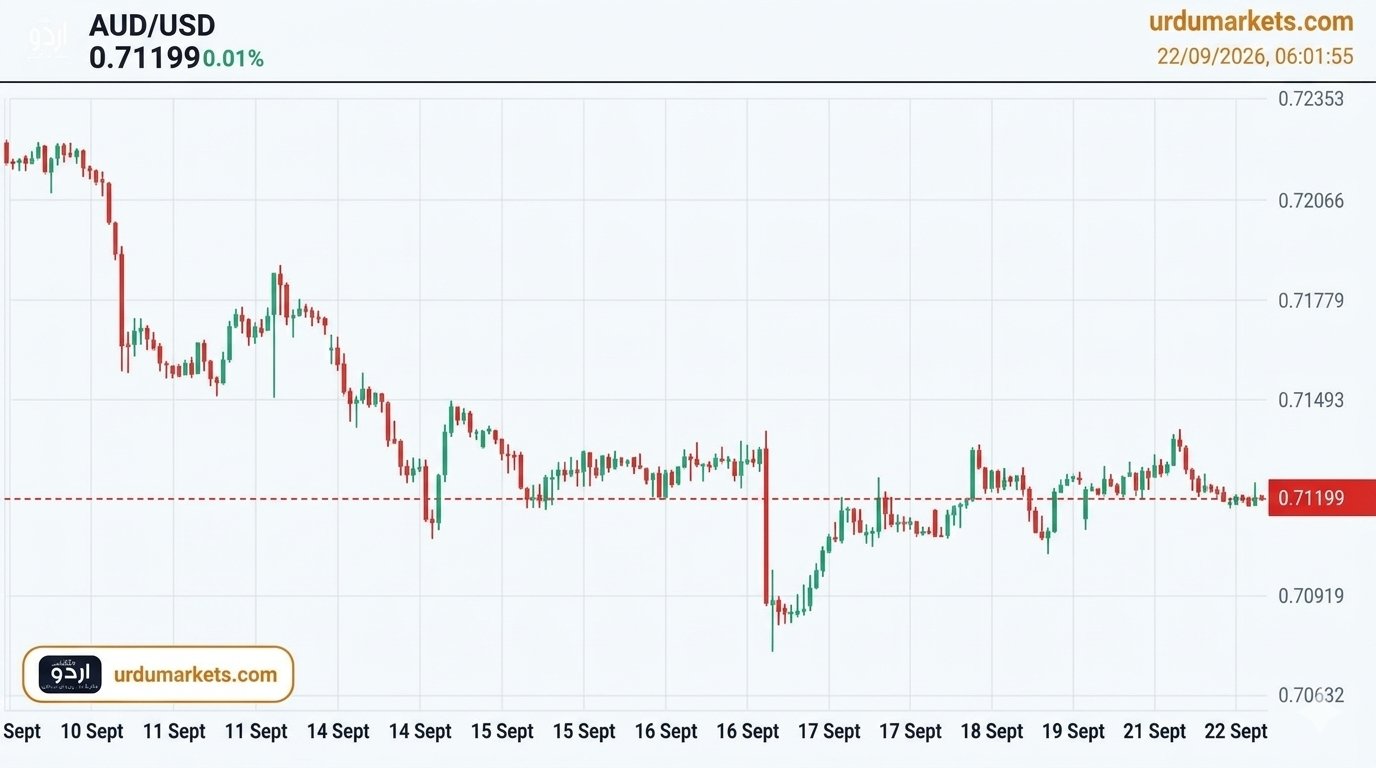Select the 0.70632 price axis label
1376x768 pixels.
(1311, 695)
